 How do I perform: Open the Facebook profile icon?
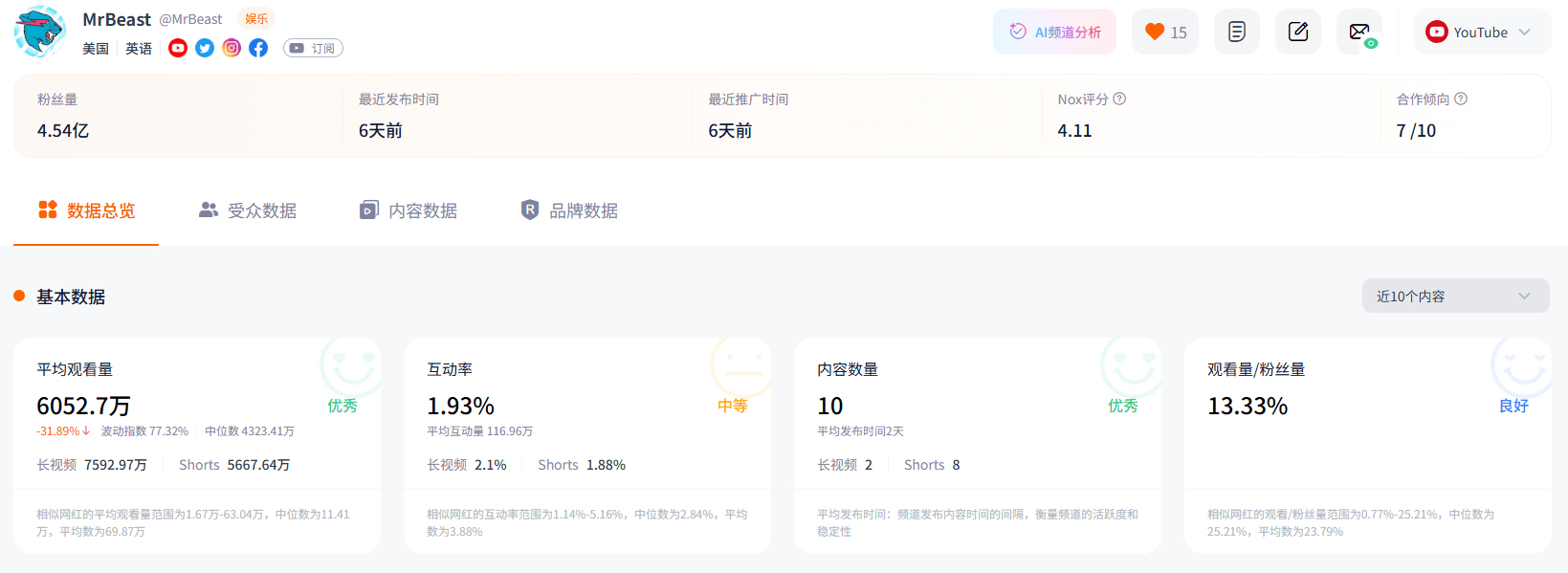pos(258,48)
